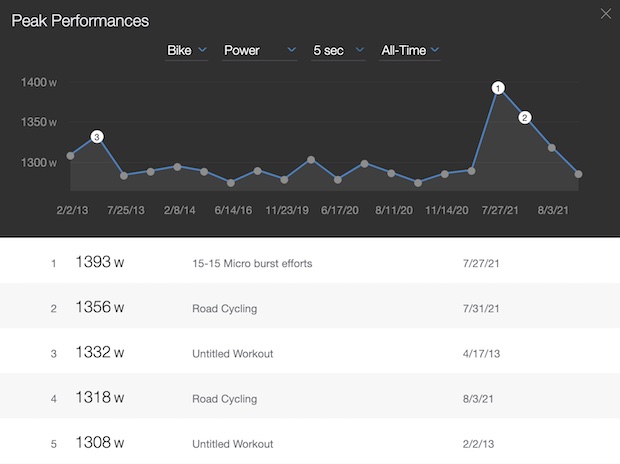Select the 1393 w top peak row
The width and height of the screenshot is (620, 464).
(310, 265)
